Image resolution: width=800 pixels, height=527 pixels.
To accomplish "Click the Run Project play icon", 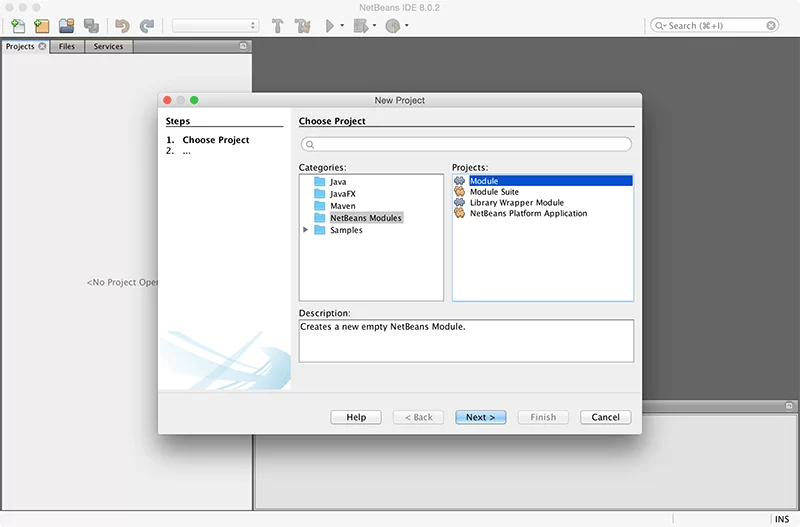I will point(330,26).
